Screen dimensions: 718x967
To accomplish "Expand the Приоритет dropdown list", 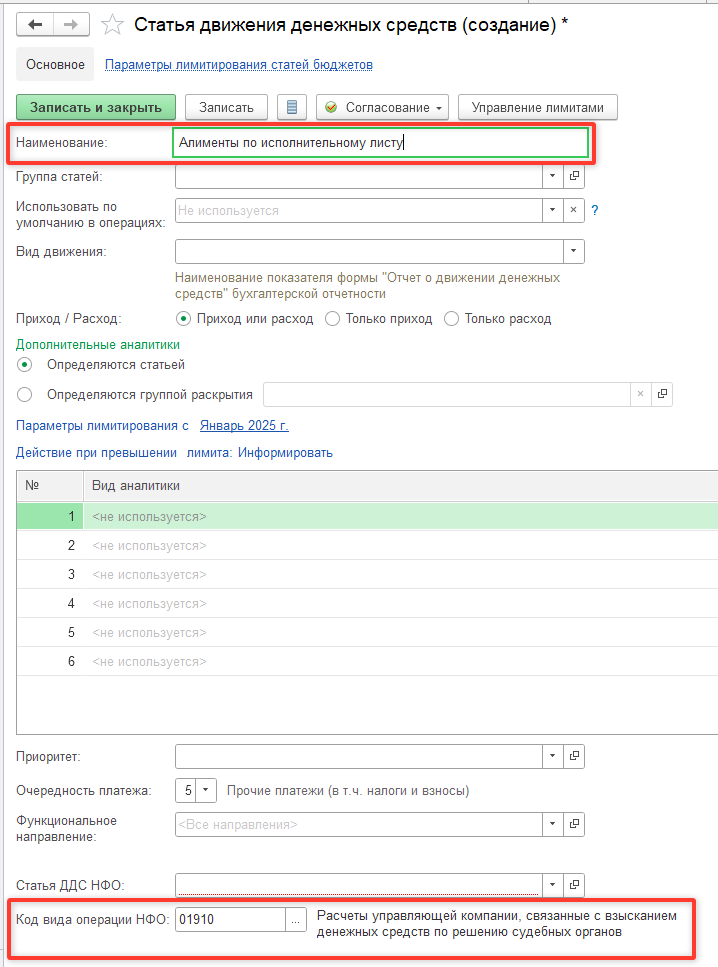I will click(553, 755).
